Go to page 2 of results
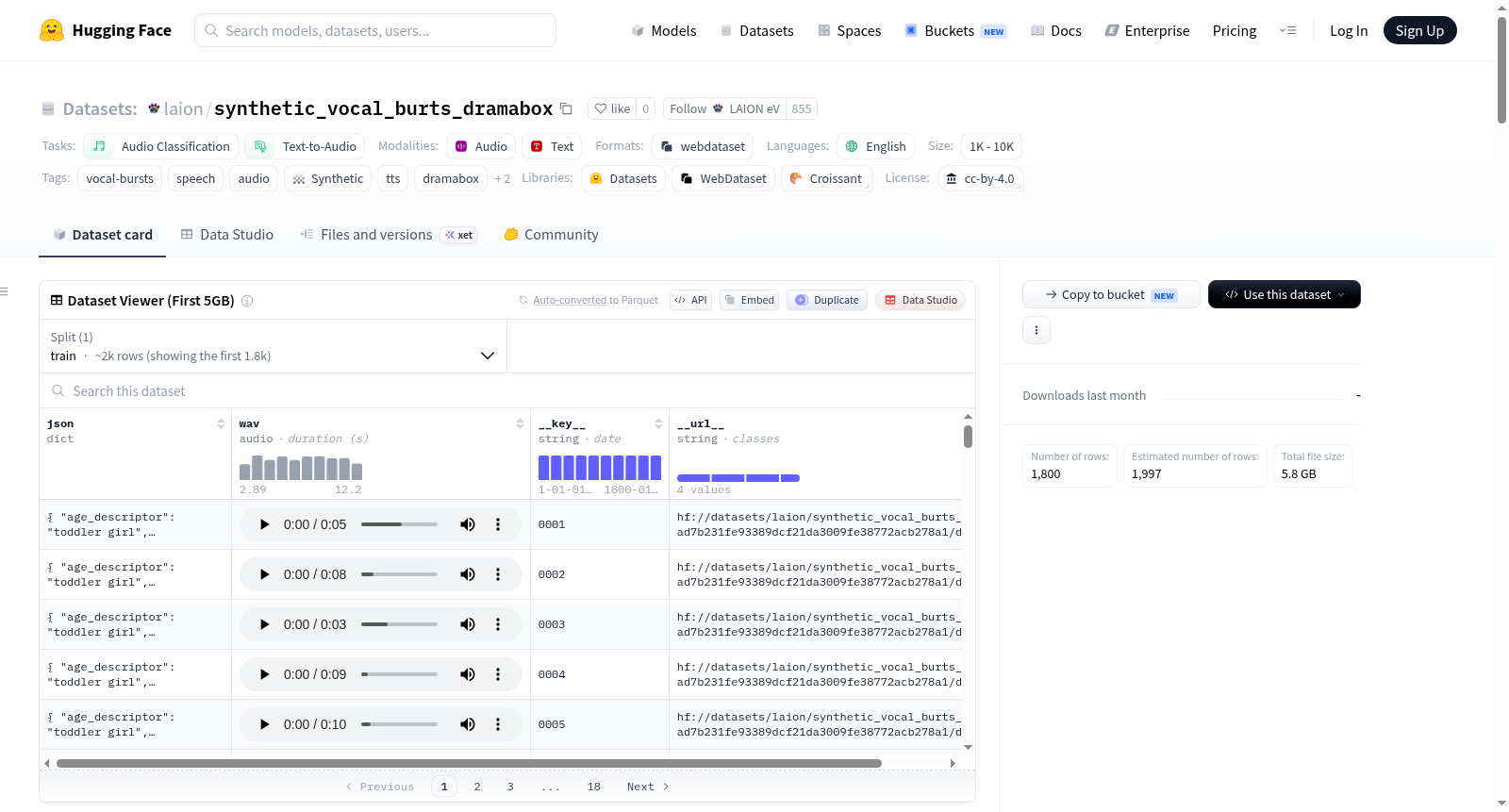 tap(477, 787)
